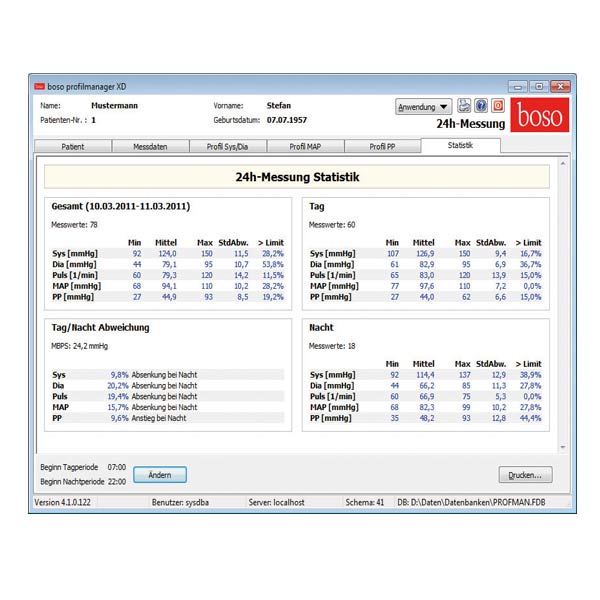Click Nacht Dia mean value 66,2

426,386
